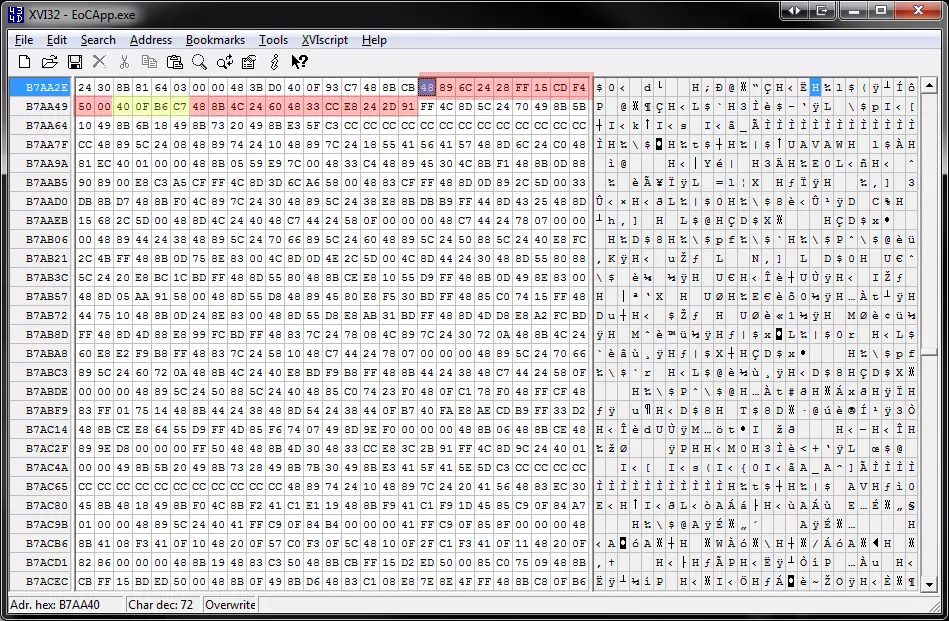Click the Options checklist toolbar icon
Screen dimensions: 949x621
(249, 61)
